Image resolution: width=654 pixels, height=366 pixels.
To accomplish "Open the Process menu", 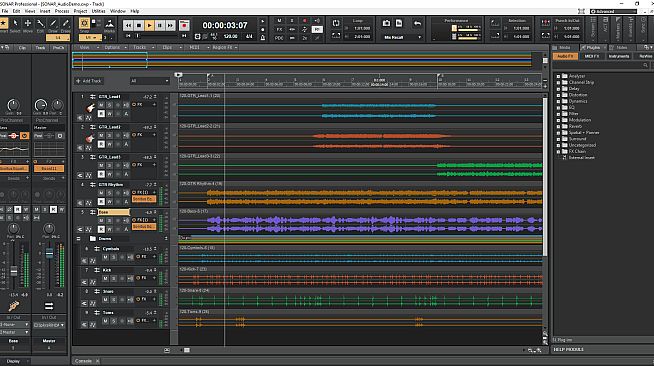I will pos(62,11).
